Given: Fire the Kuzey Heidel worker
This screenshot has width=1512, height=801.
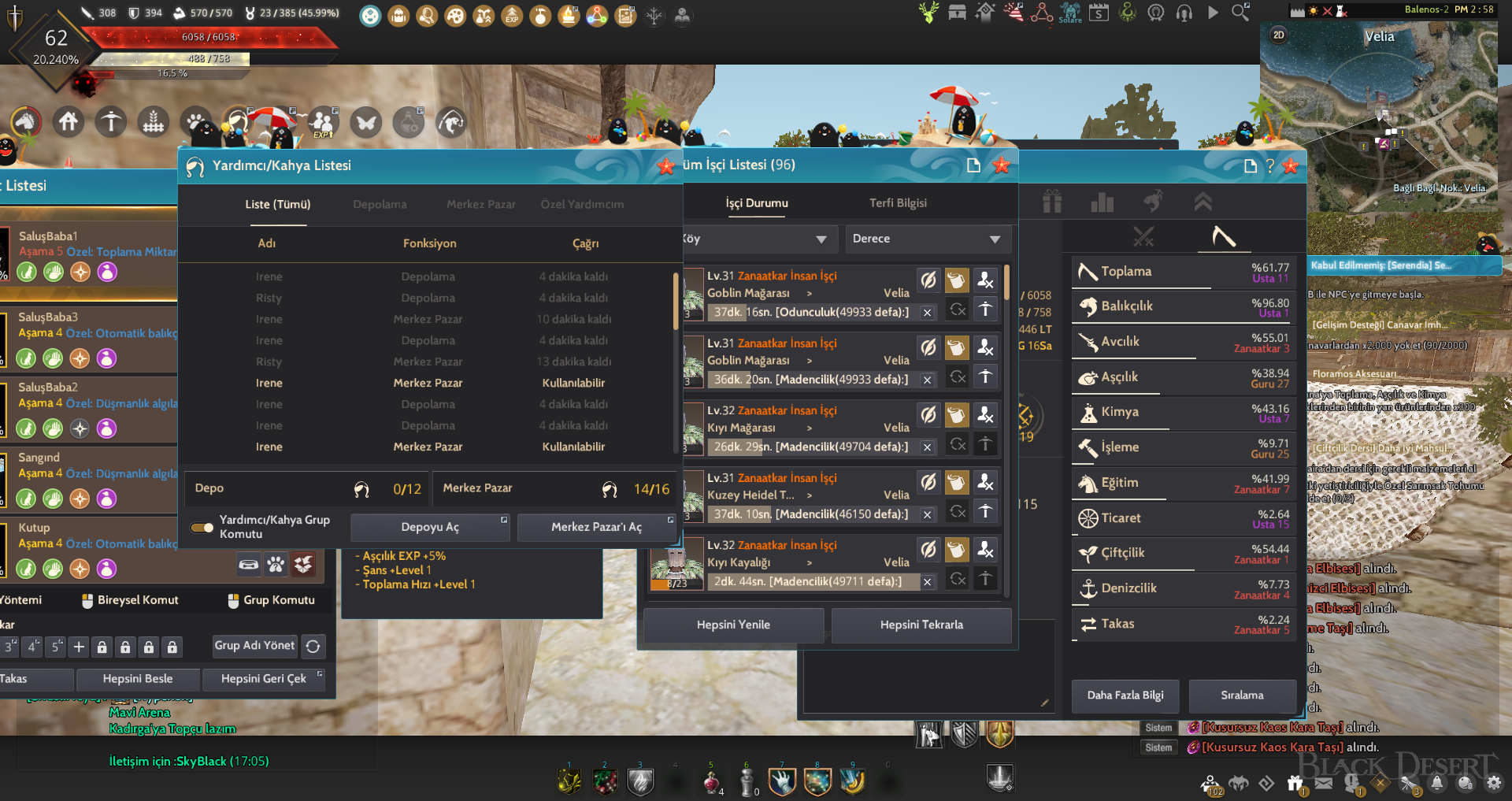Looking at the screenshot, I should 985,483.
